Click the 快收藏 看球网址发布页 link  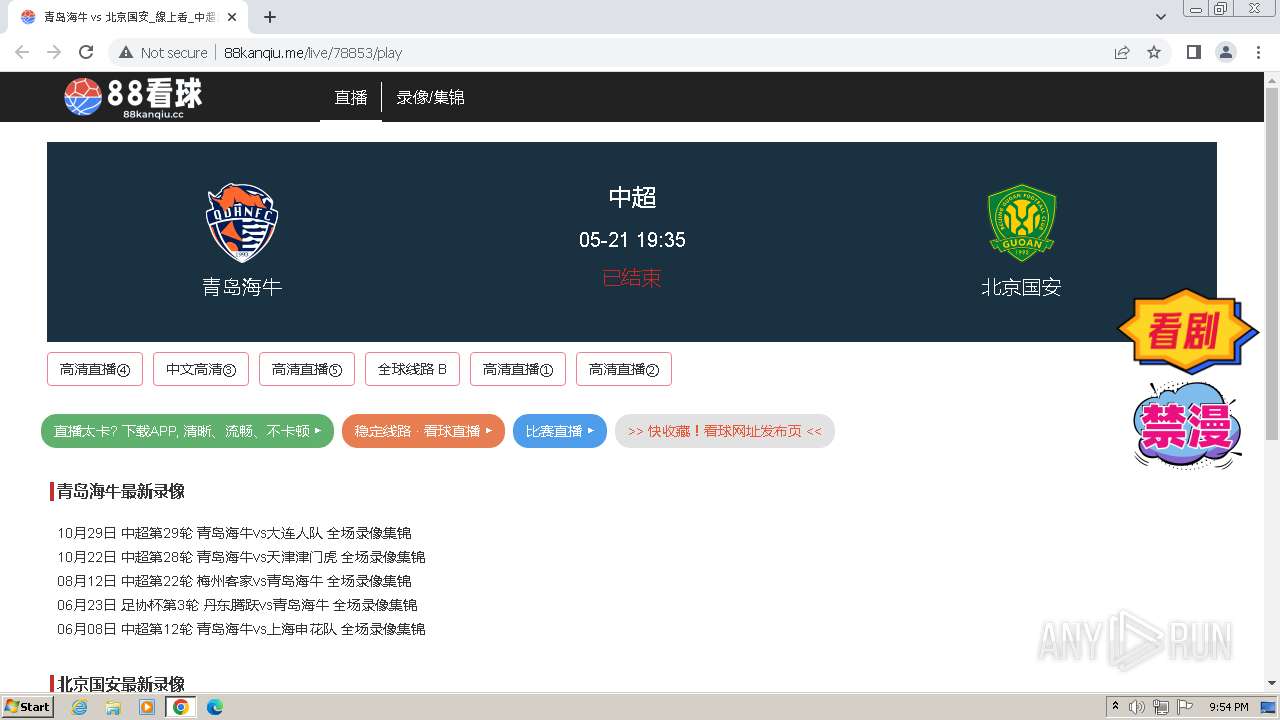click(725, 431)
